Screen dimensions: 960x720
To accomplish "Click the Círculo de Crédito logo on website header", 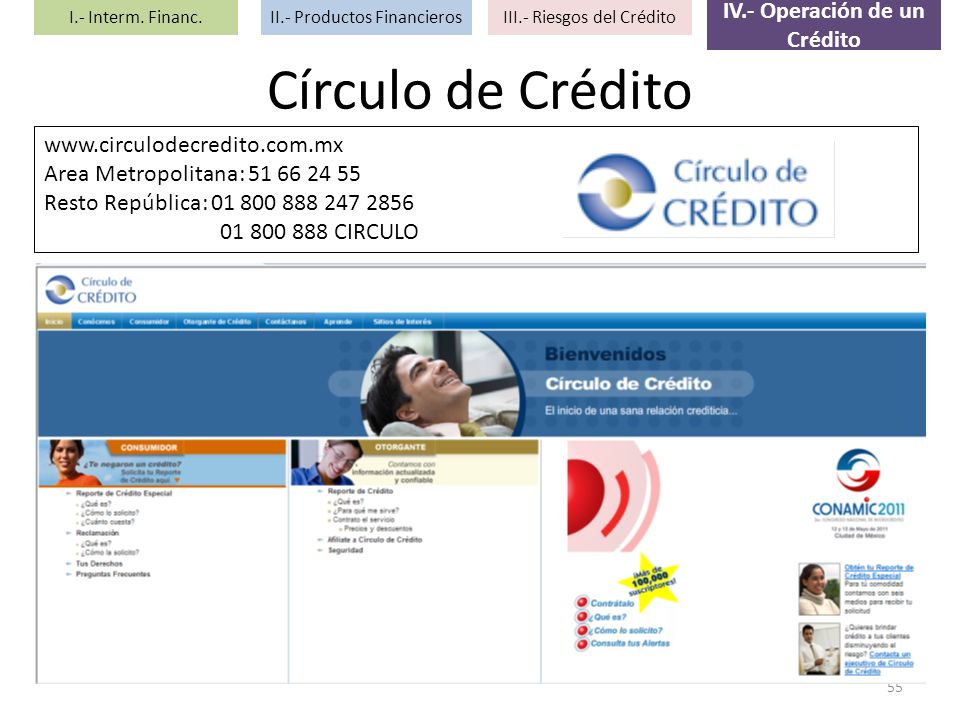I will (x=91, y=290).
